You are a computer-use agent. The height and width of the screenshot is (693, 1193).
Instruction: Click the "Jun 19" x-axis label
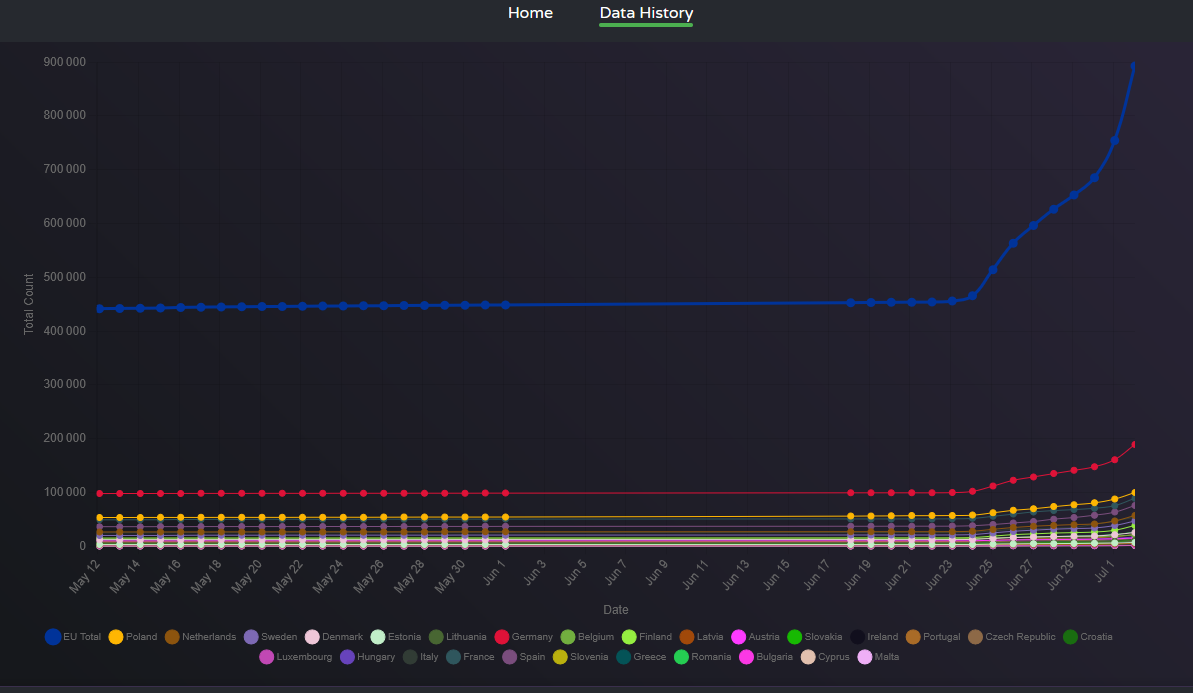point(857,574)
